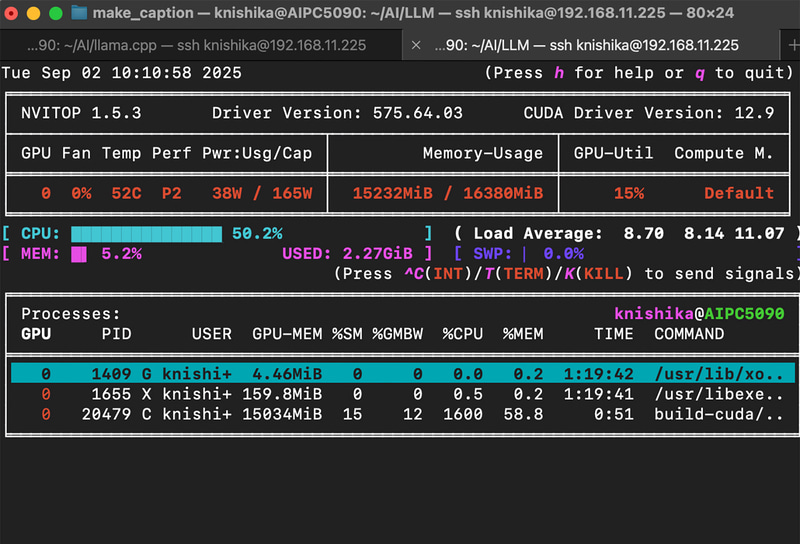
Task: Click the MEM 5.2% percentage
Action: tap(121, 254)
